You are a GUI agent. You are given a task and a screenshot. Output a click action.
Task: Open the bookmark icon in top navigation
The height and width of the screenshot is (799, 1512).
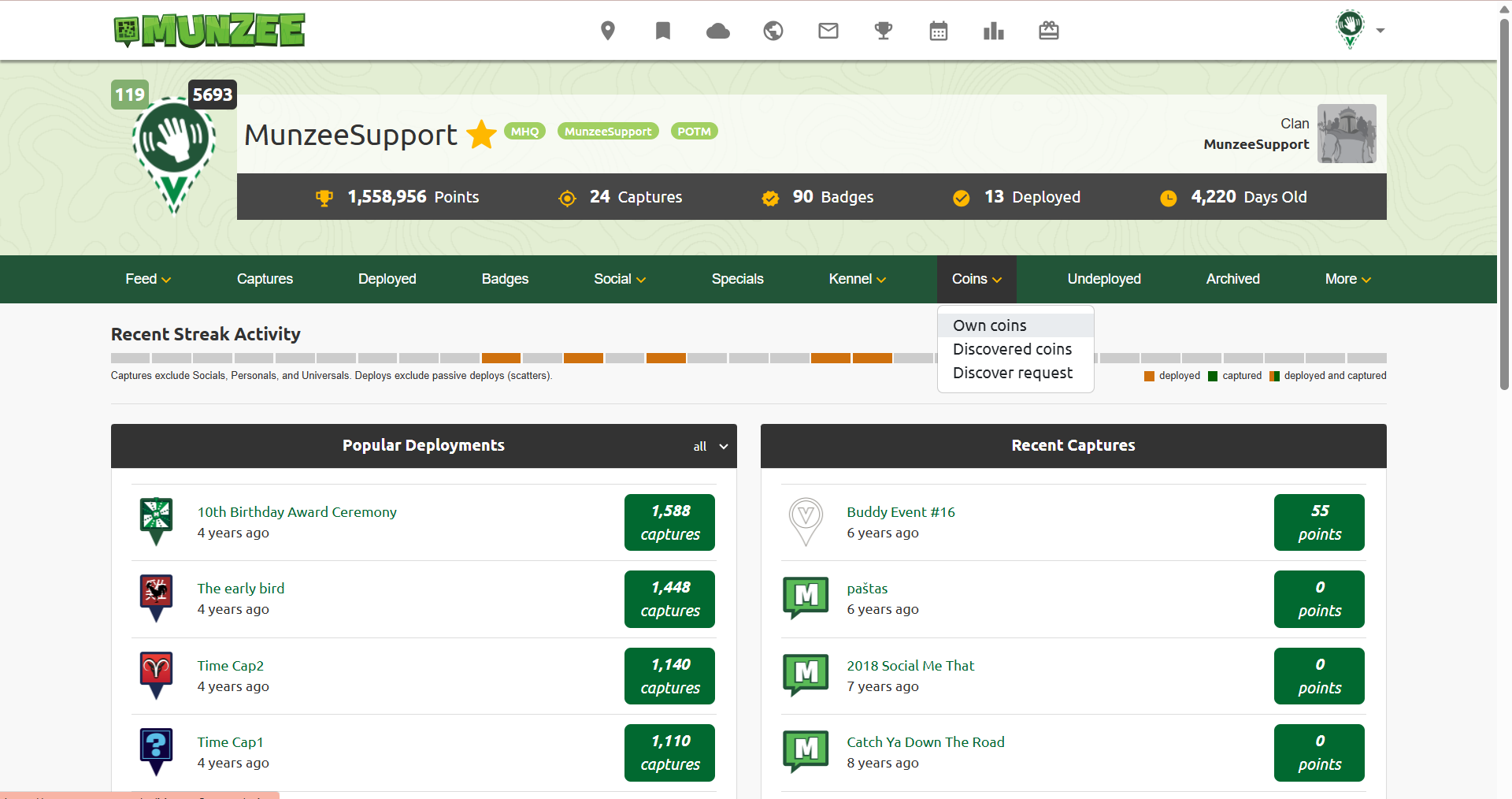point(662,31)
